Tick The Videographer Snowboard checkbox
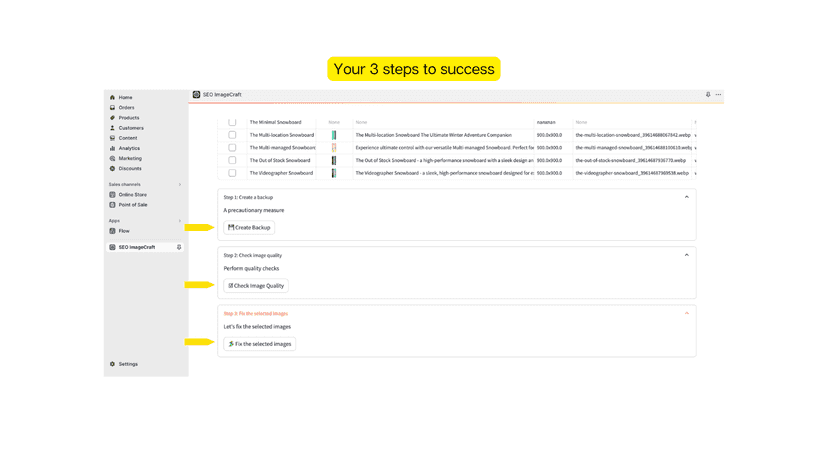 click(232, 173)
